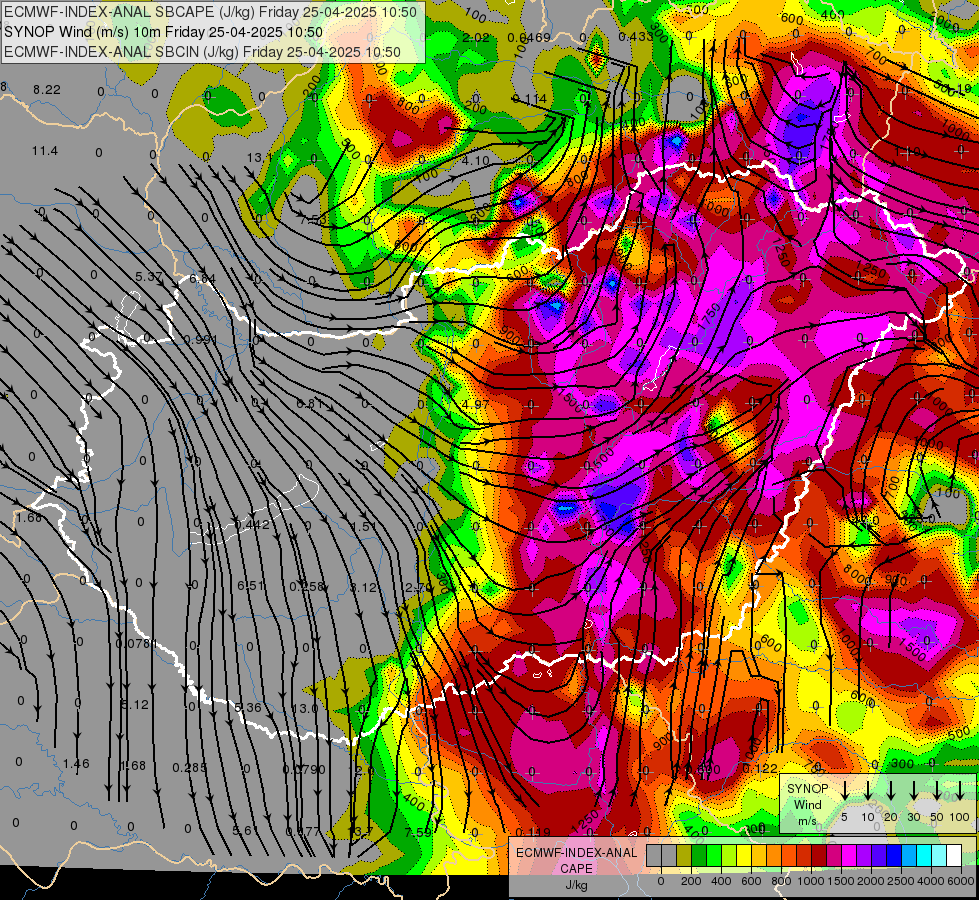Pick the dark green CAPE legend swatch
Viewport: 979px width, 900px height.
point(699,855)
